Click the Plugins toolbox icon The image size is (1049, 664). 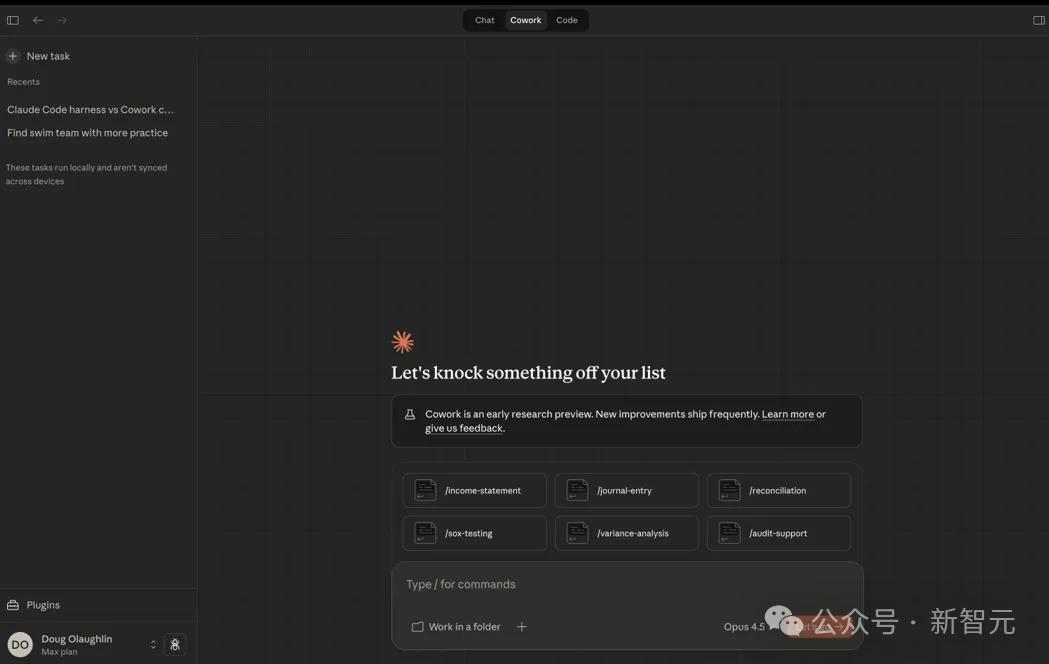click(x=13, y=605)
